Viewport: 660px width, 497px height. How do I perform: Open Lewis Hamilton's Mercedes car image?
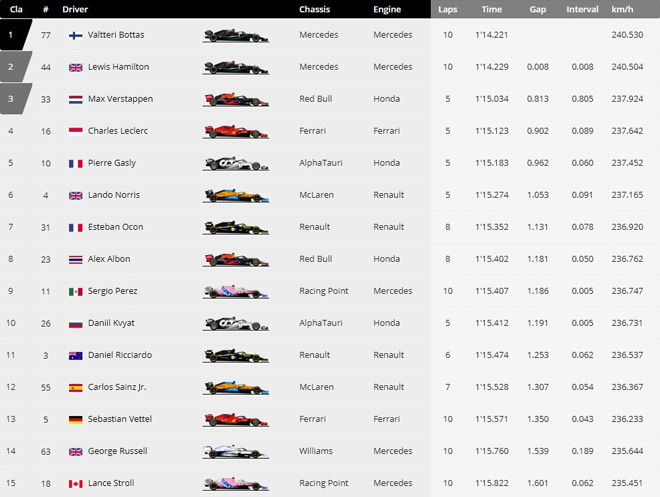click(x=236, y=67)
